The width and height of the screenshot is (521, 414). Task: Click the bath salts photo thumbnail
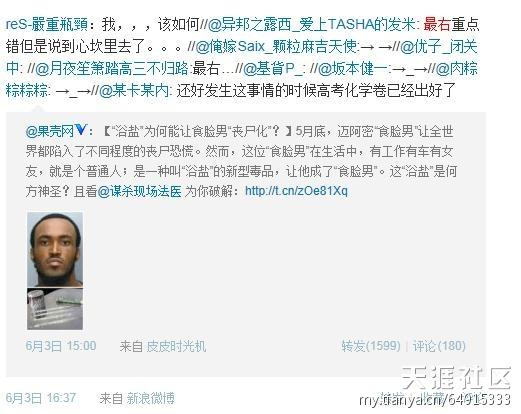coord(55,309)
